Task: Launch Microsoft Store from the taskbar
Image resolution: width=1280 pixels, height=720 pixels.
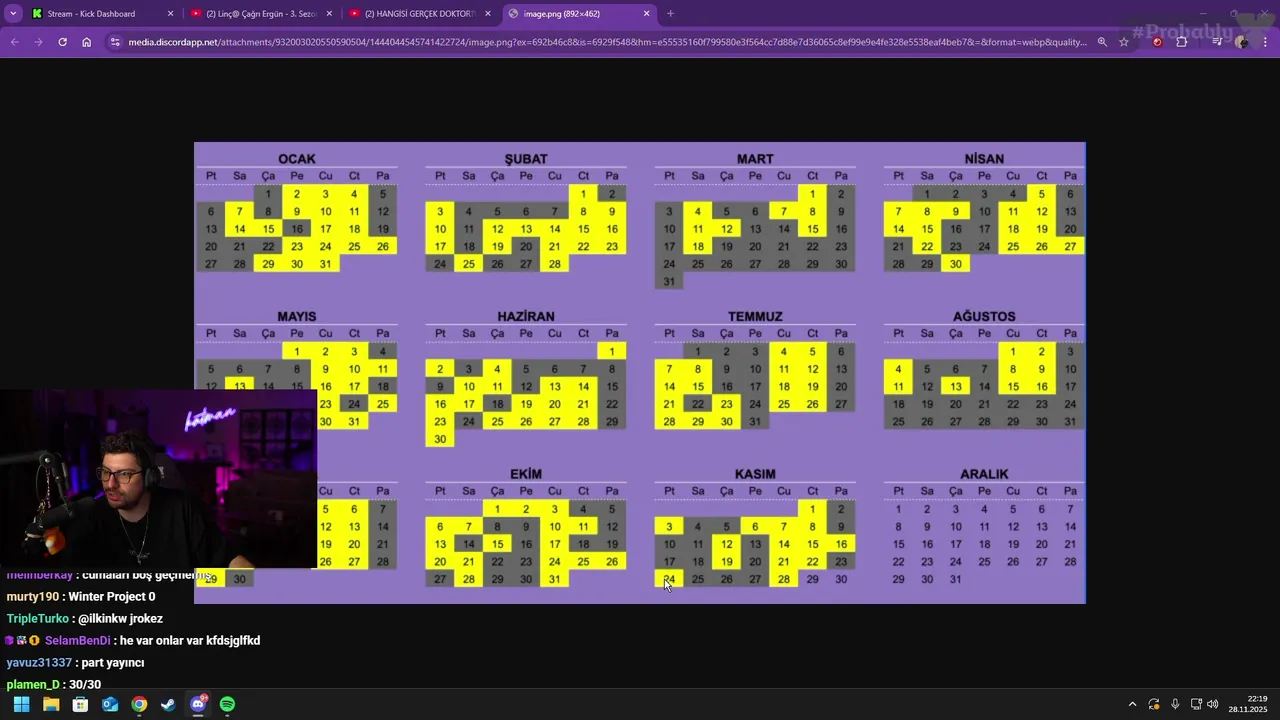Action: click(80, 704)
